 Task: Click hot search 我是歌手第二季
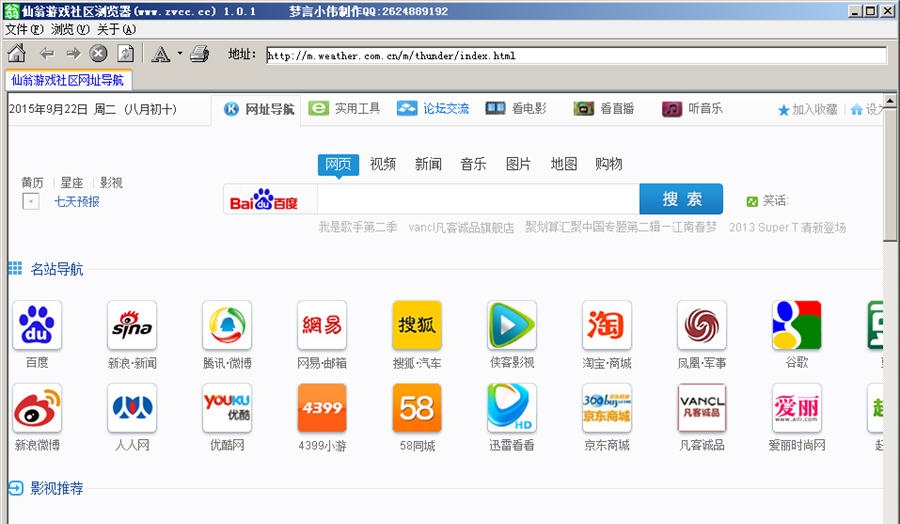(358, 227)
